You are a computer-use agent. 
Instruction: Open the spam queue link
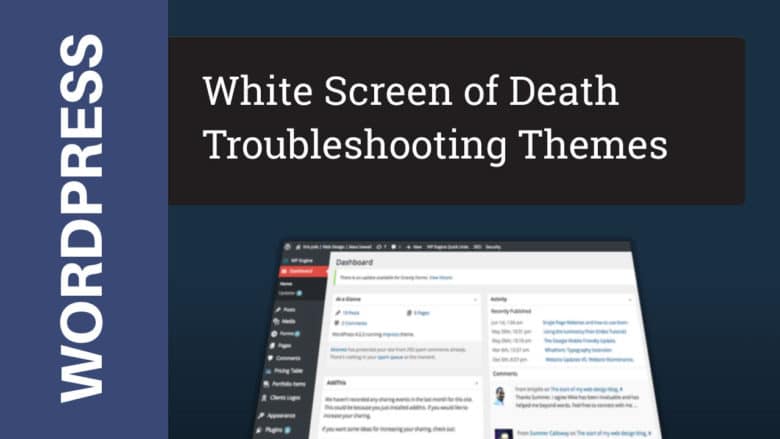pos(390,357)
